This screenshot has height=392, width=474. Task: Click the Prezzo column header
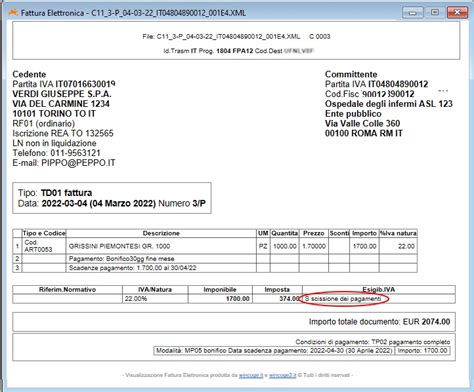313,233
